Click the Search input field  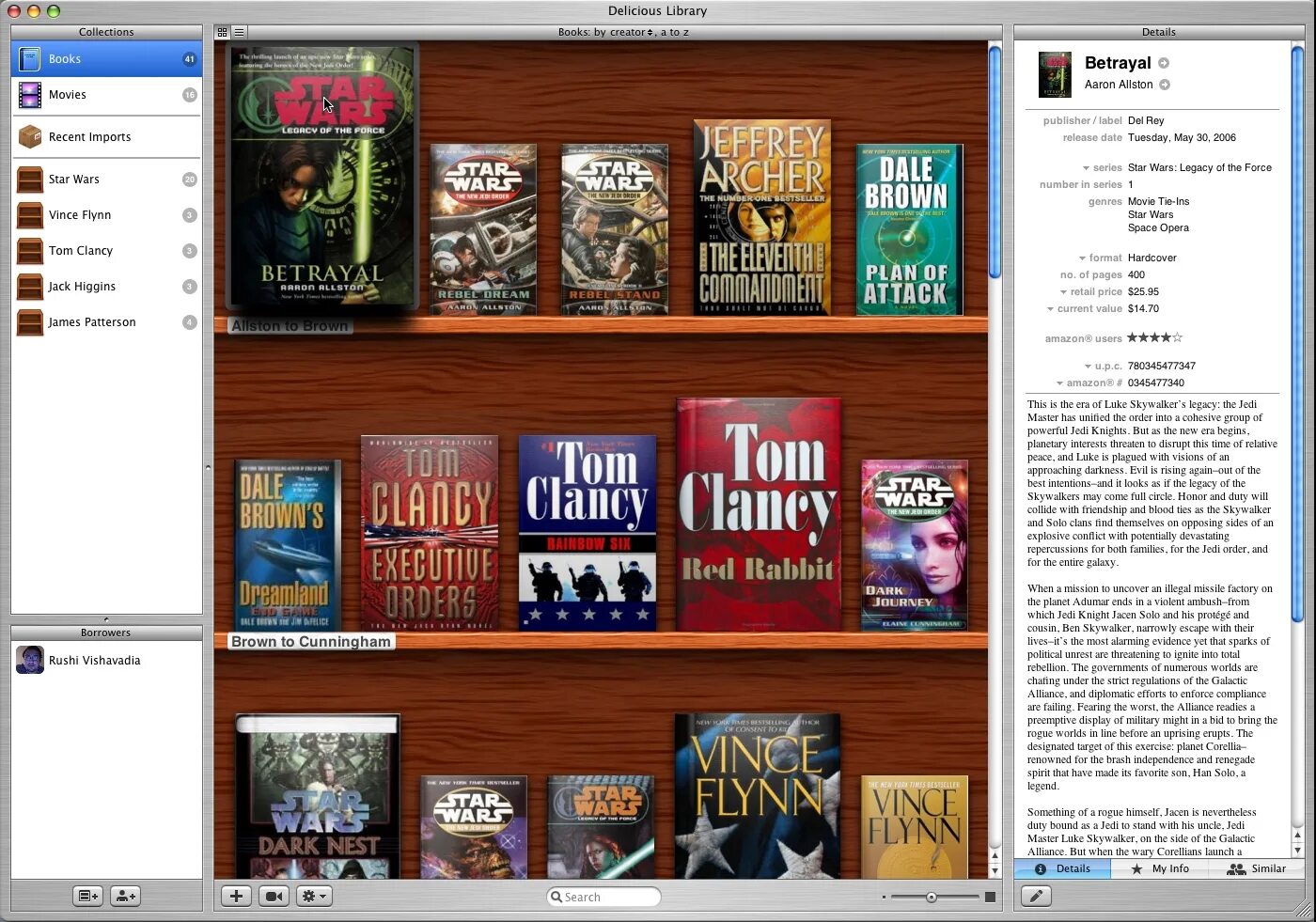tap(603, 898)
